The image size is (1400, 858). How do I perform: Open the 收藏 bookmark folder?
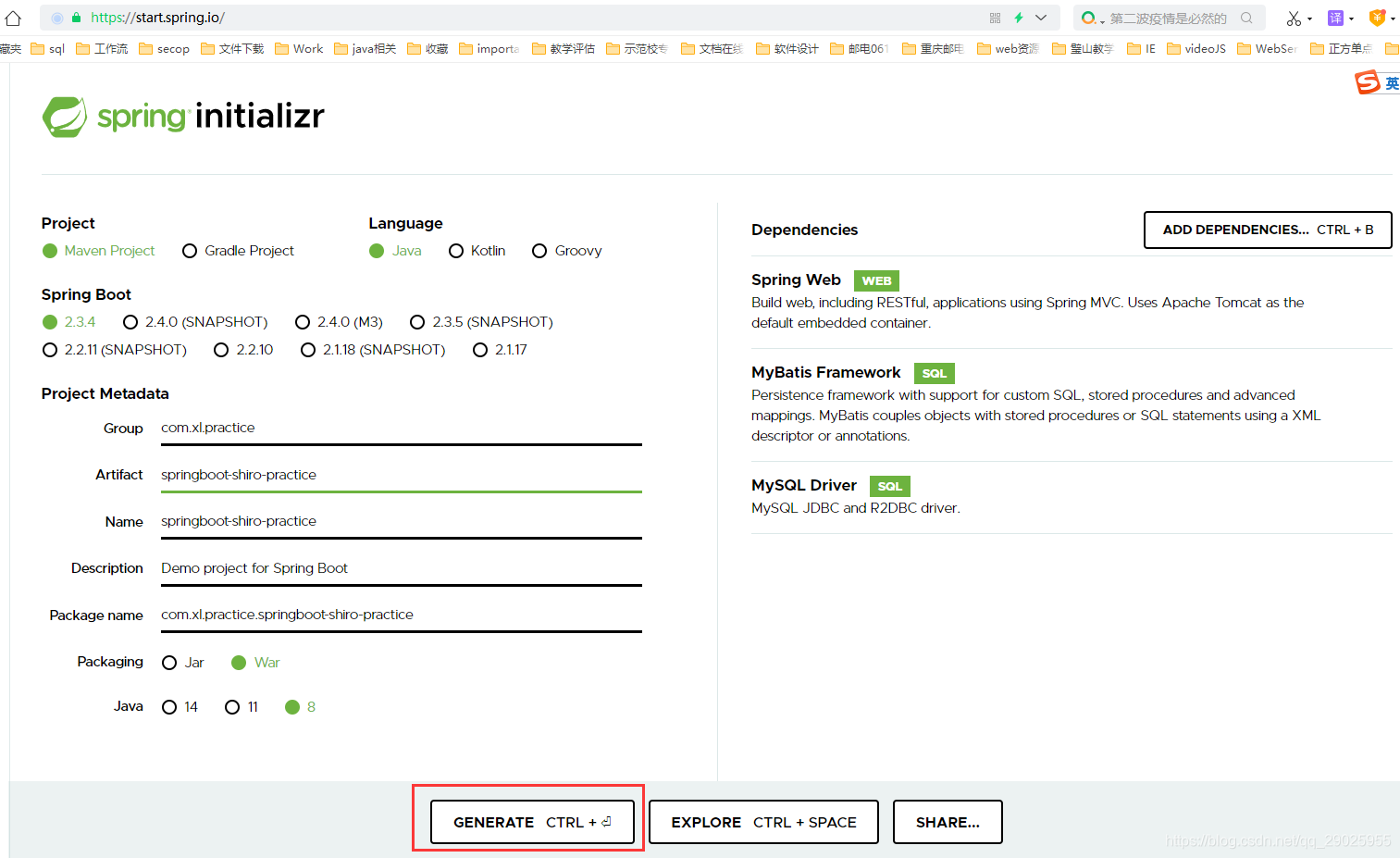427,49
